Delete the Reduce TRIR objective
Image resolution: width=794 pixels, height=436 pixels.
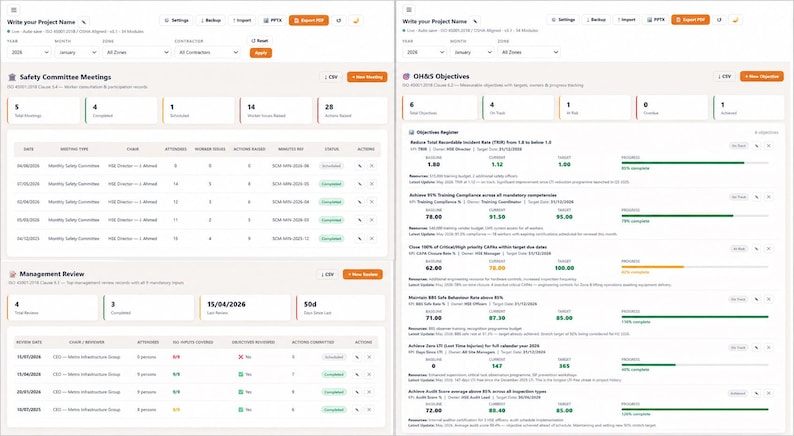(x=769, y=146)
